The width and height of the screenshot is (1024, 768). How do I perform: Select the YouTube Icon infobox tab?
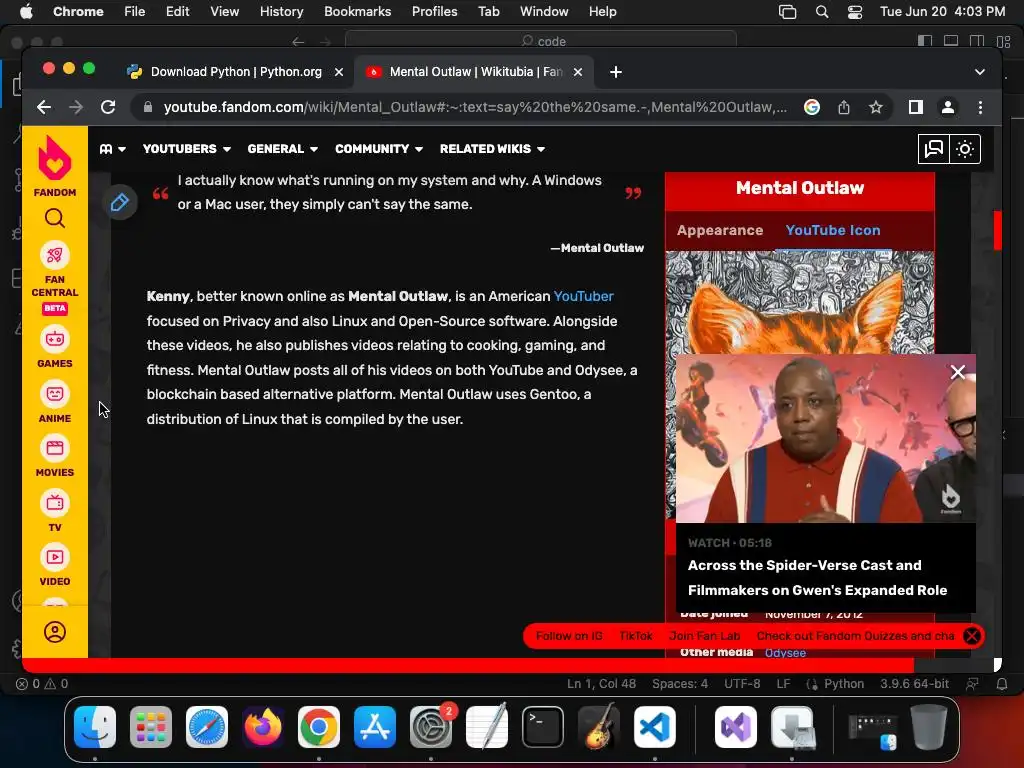tap(833, 230)
